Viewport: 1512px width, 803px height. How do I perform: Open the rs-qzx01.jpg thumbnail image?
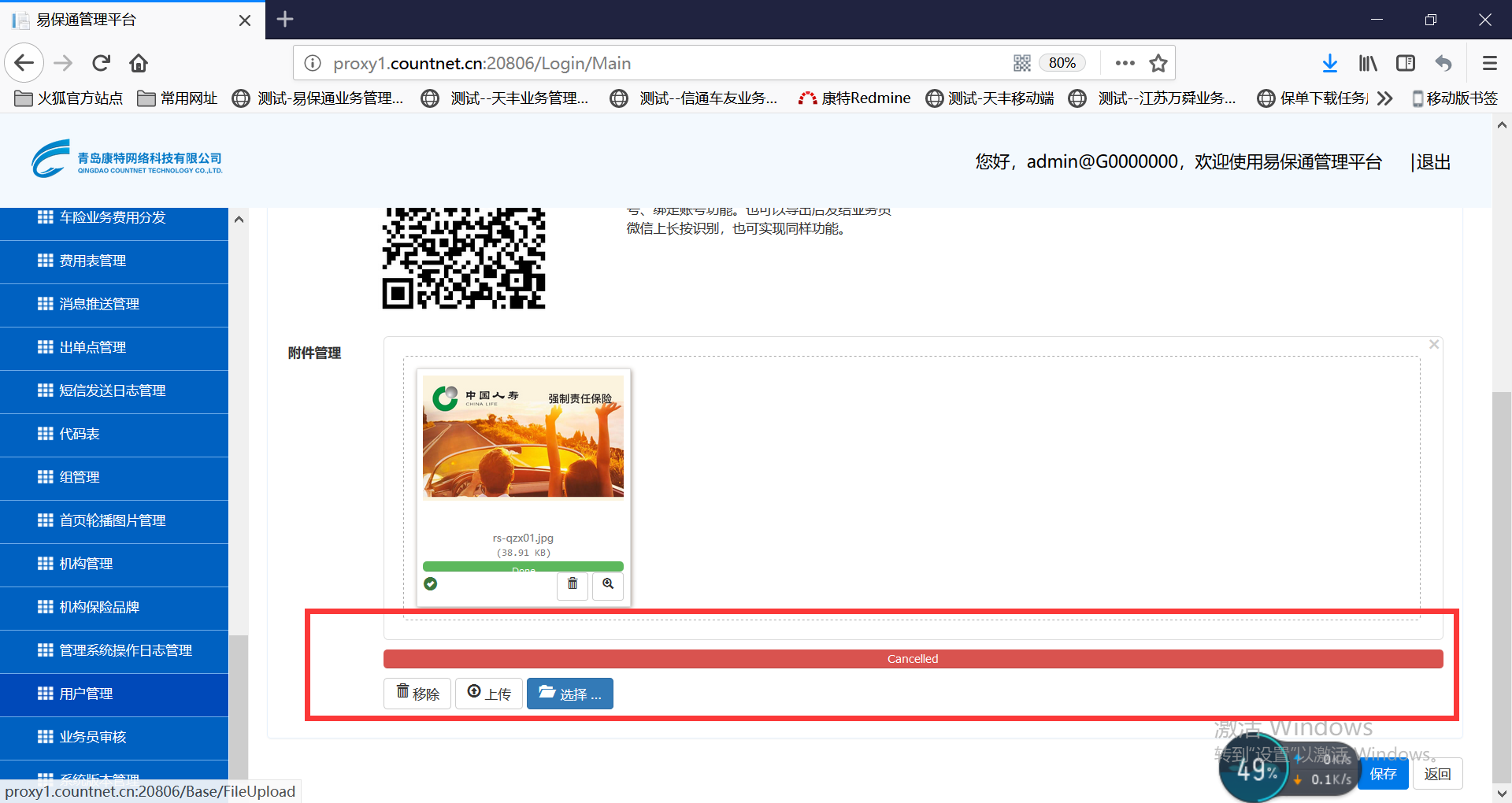523,437
